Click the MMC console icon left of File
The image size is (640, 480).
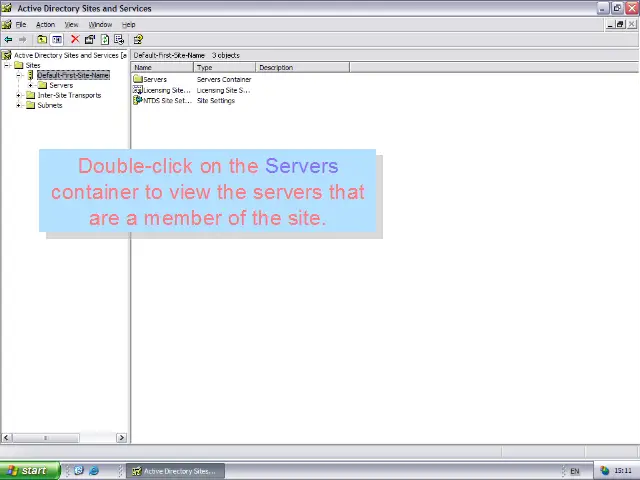click(7, 24)
